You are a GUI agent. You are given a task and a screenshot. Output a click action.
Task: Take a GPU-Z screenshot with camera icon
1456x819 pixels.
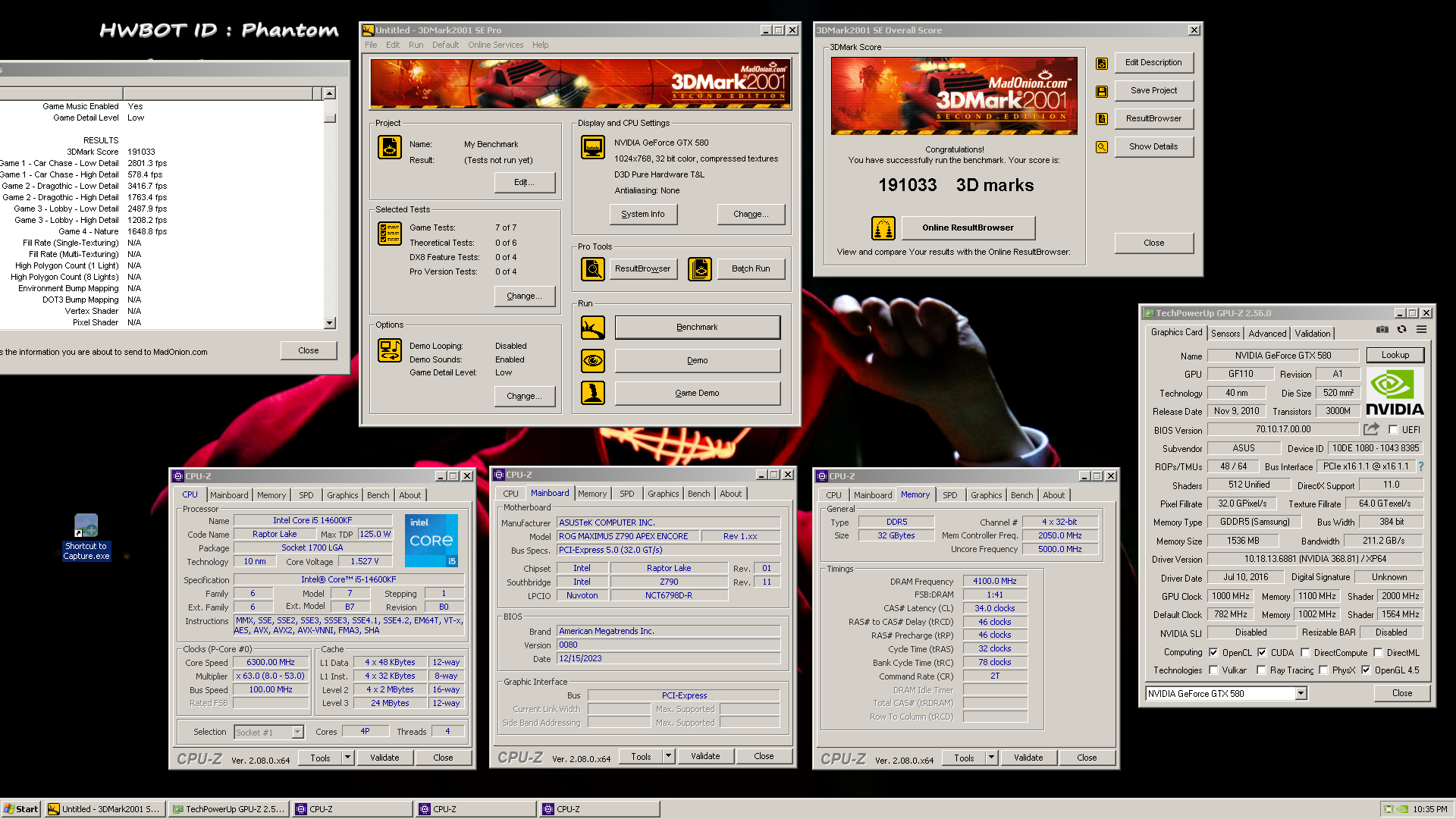click(x=1382, y=330)
